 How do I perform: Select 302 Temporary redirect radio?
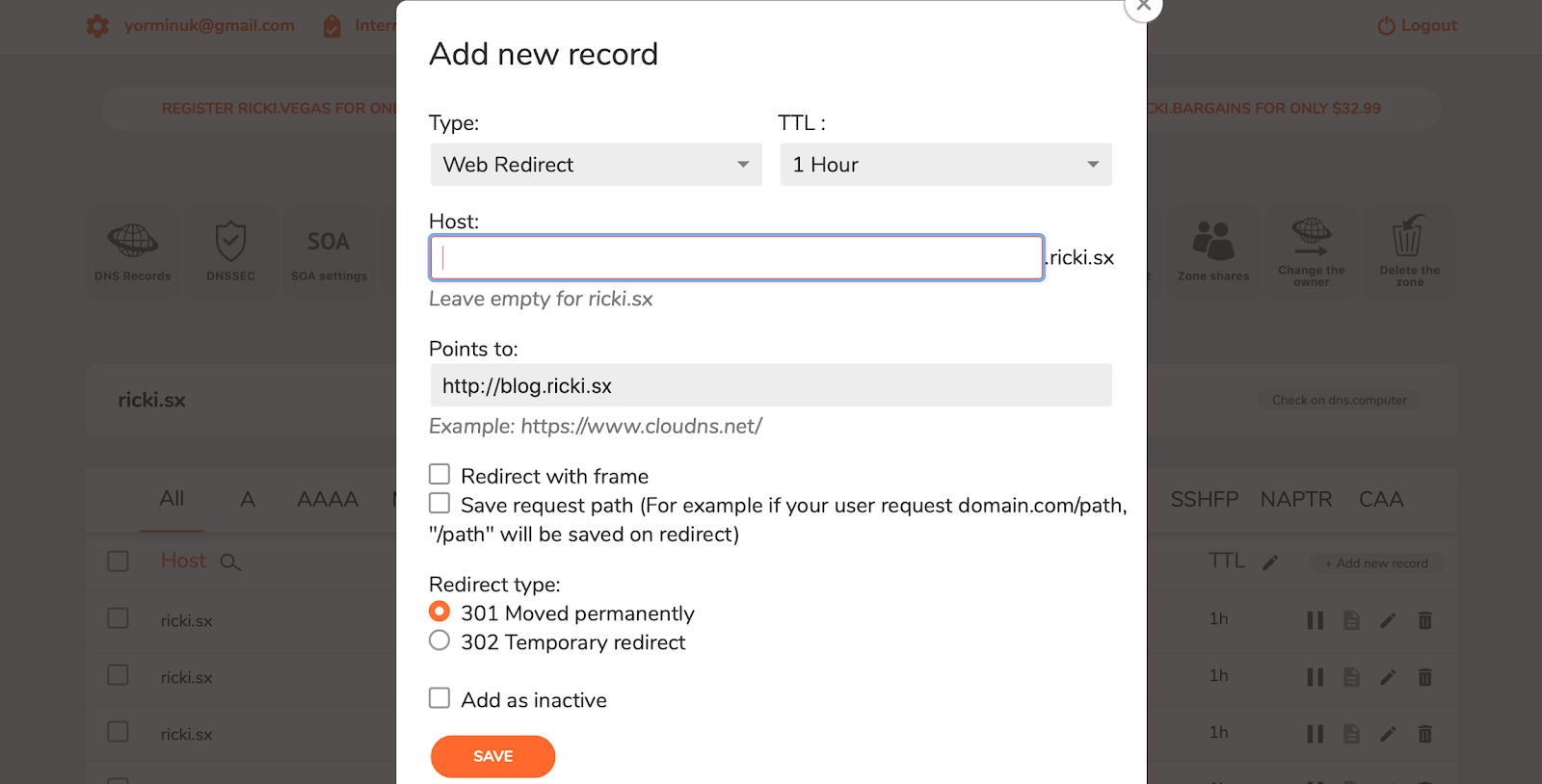pyautogui.click(x=439, y=640)
